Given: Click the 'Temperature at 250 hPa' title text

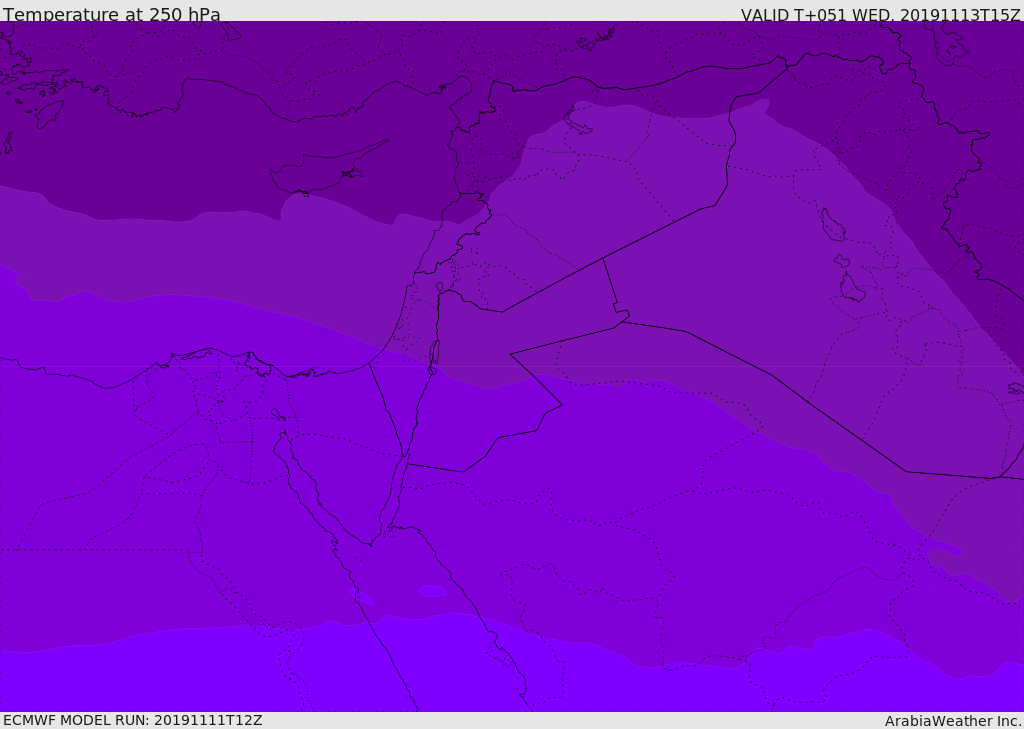Looking at the screenshot, I should click(112, 14).
